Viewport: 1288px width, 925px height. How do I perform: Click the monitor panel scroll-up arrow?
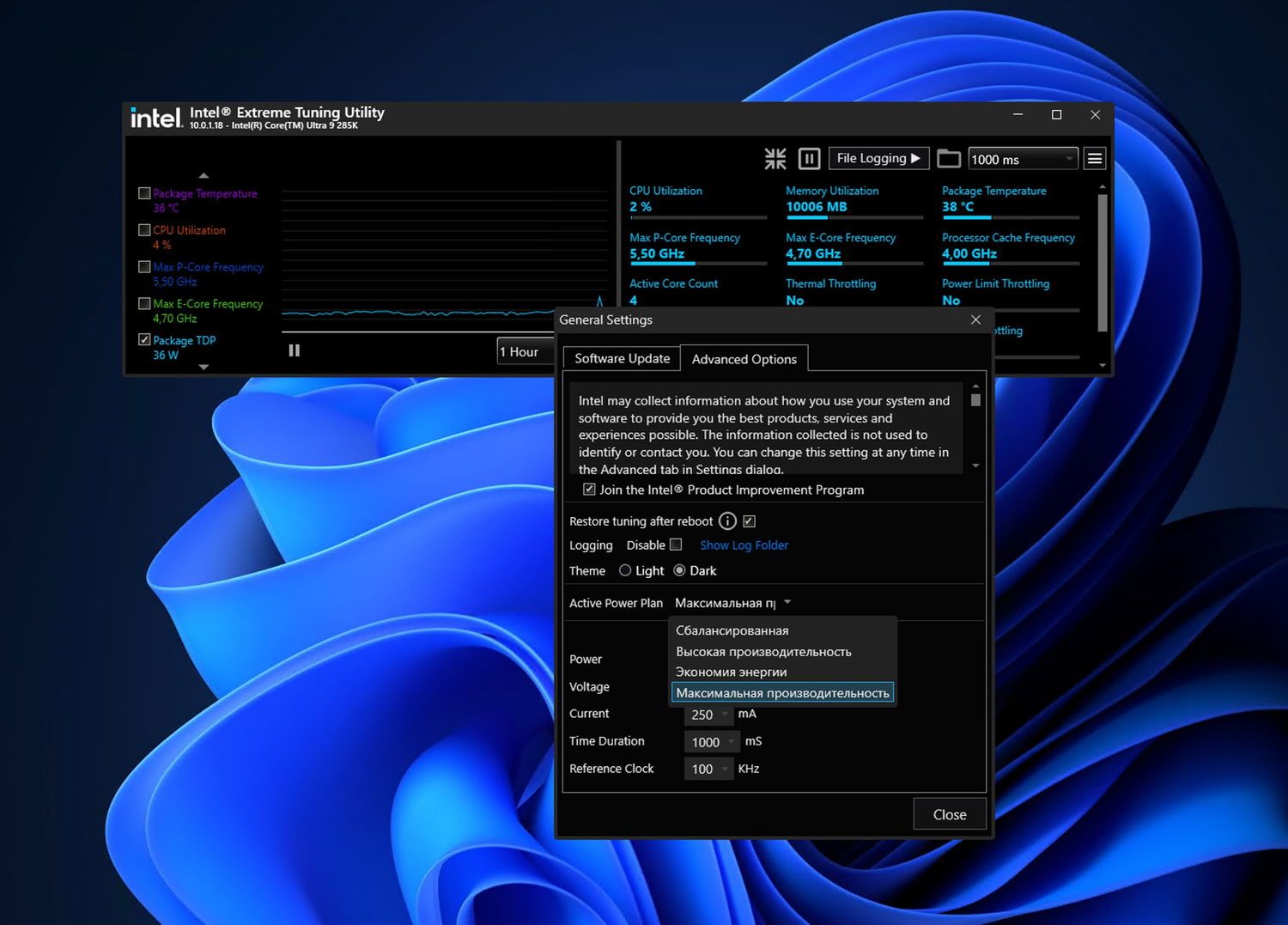click(x=1103, y=186)
